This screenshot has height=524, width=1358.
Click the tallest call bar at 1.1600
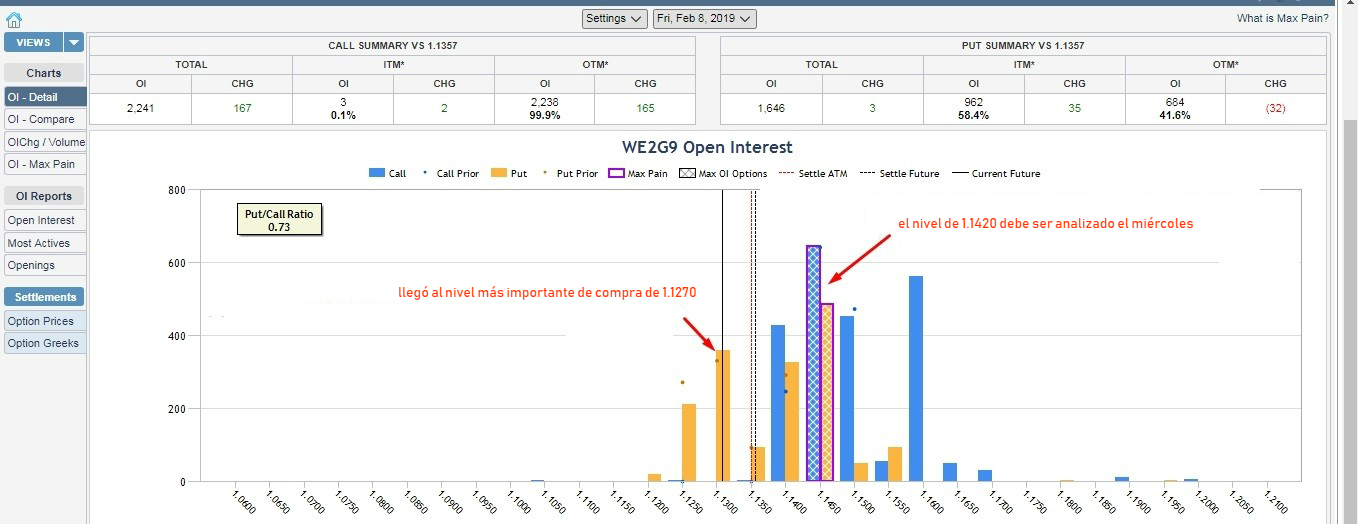coord(916,380)
